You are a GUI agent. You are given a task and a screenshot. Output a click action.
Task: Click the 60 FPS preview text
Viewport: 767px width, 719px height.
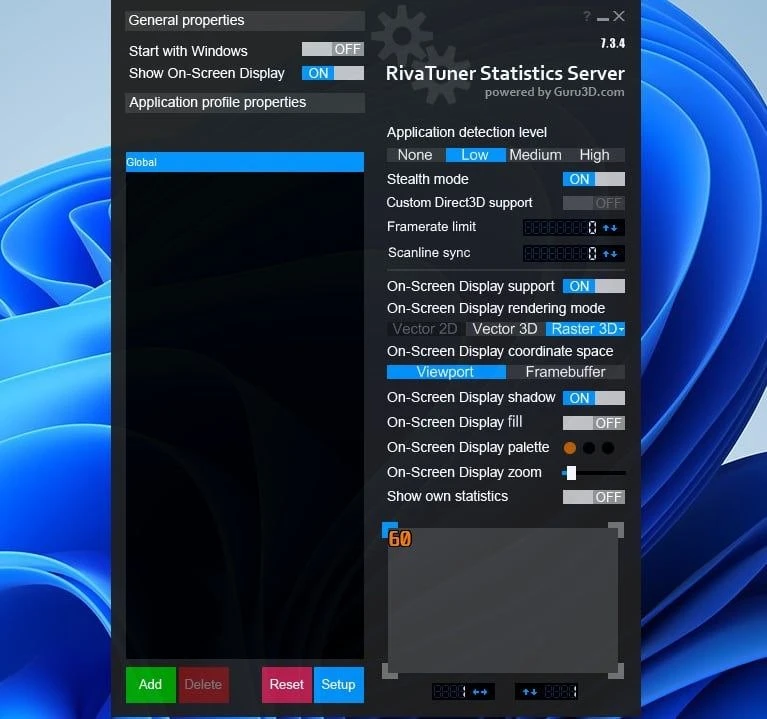click(x=400, y=539)
